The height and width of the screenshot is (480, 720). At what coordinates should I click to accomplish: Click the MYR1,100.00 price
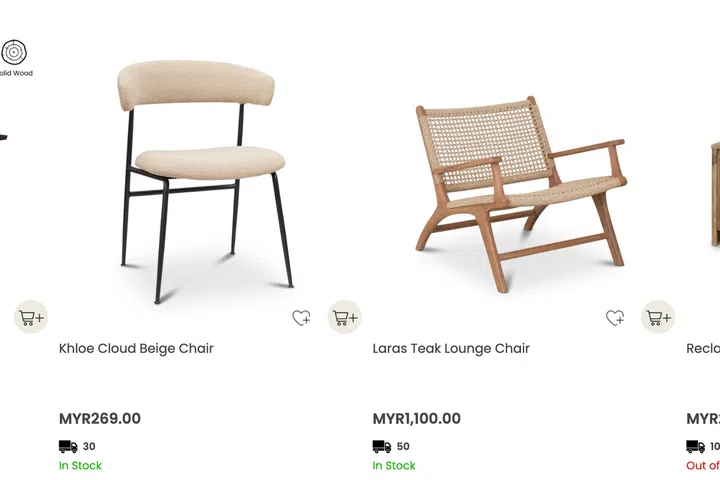pyautogui.click(x=416, y=418)
